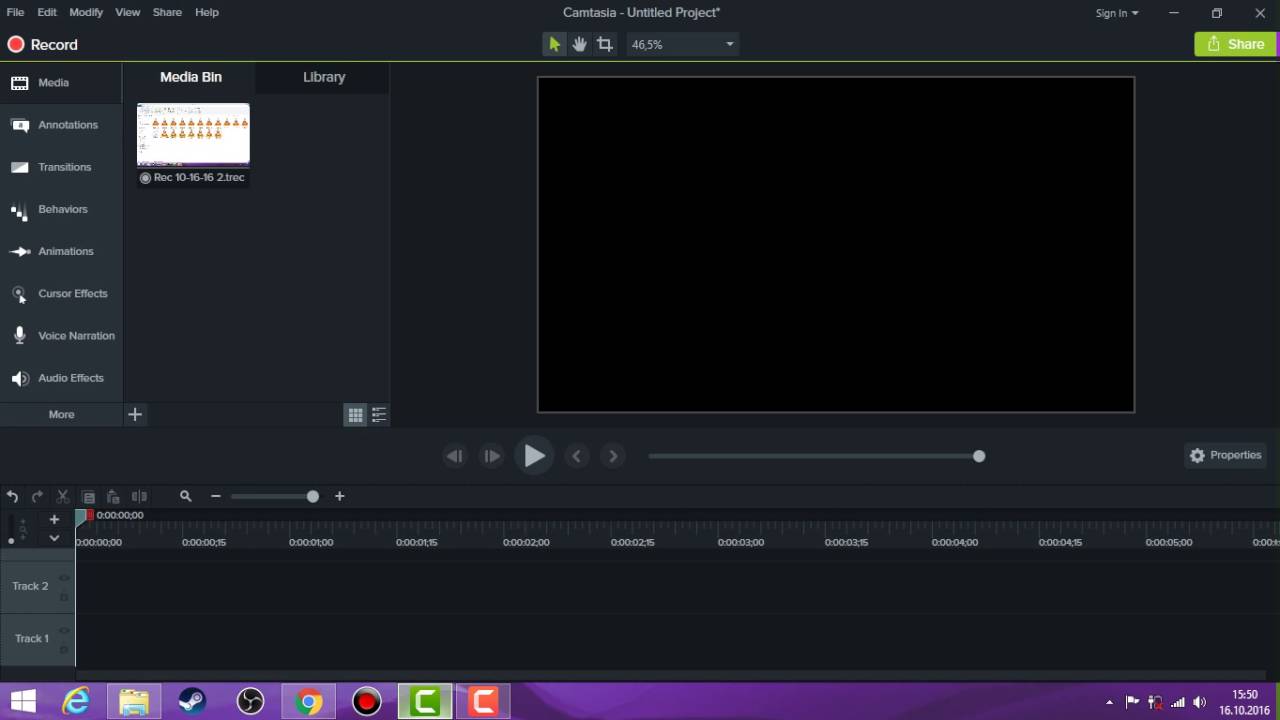Open the Share menu
Image resolution: width=1280 pixels, height=720 pixels.
[x=167, y=12]
